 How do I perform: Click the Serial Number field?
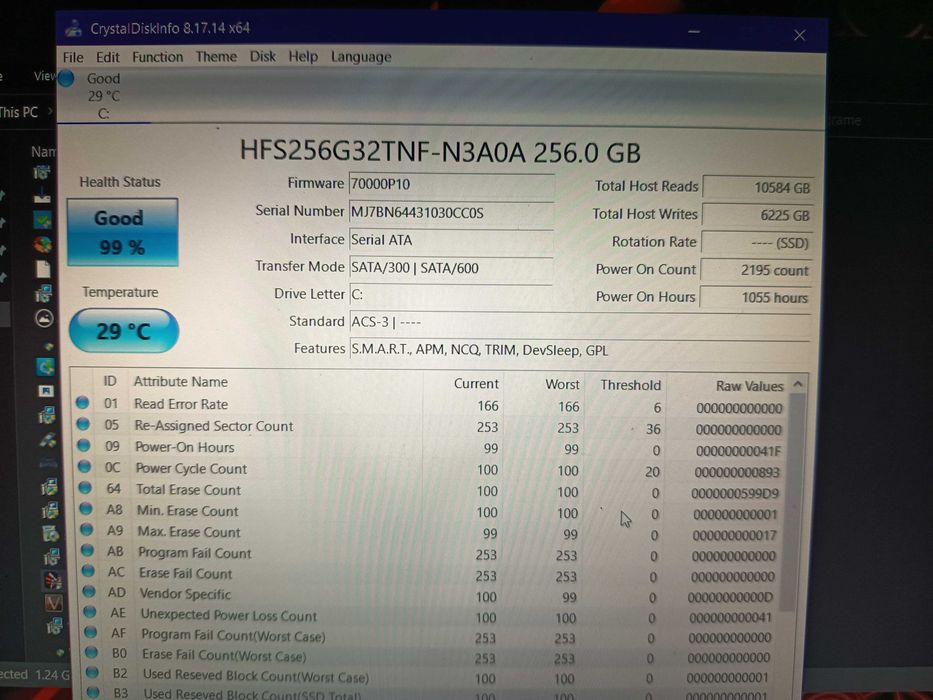pyautogui.click(x=451, y=212)
